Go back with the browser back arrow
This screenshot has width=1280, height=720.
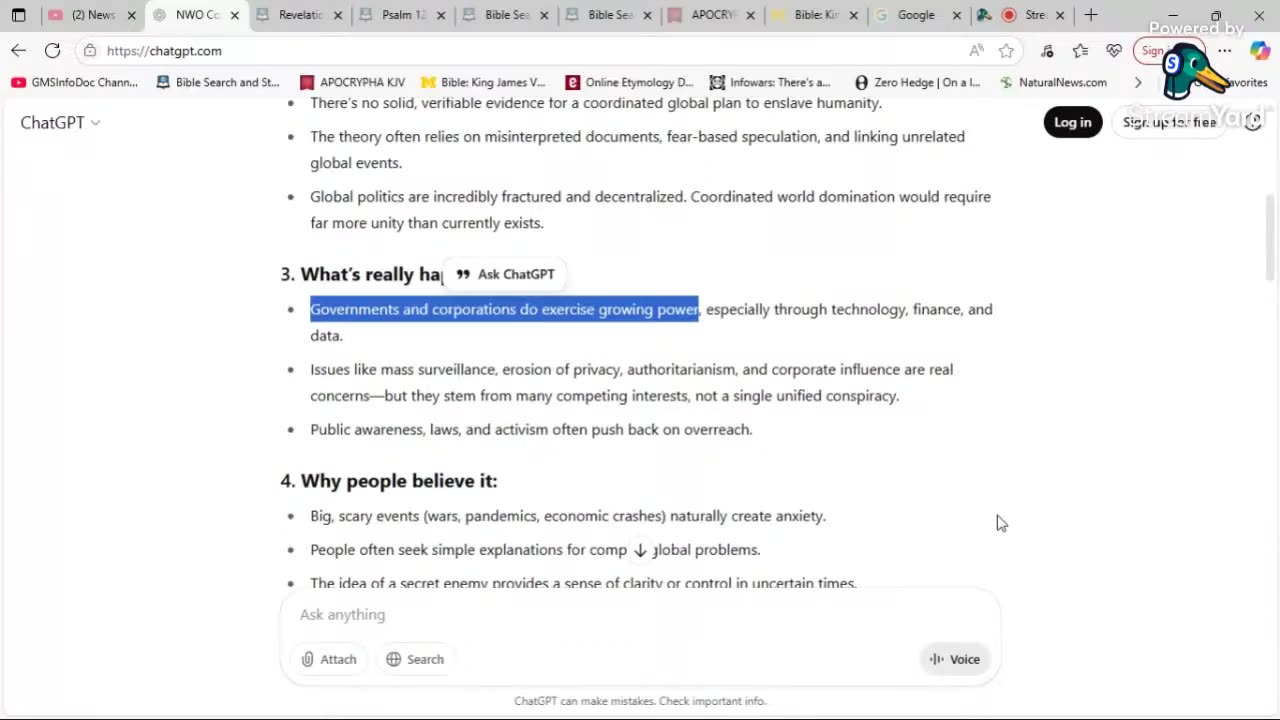coord(19,50)
